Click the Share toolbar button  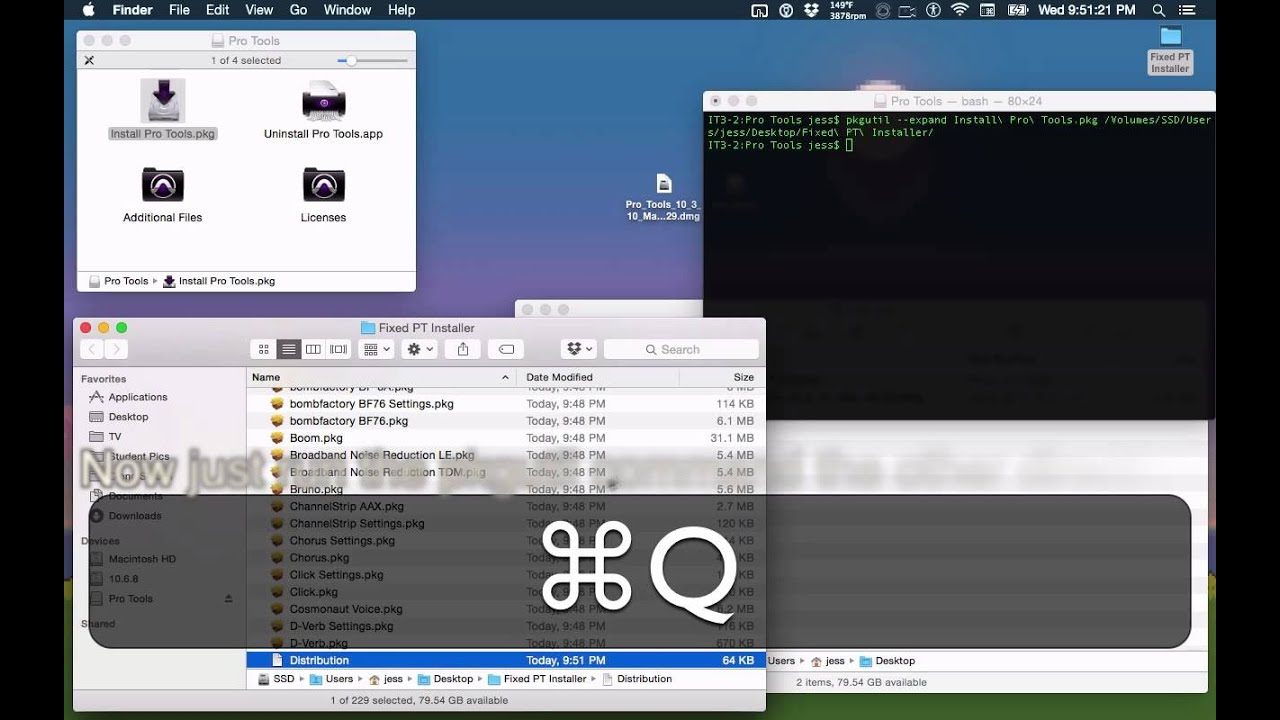[463, 349]
